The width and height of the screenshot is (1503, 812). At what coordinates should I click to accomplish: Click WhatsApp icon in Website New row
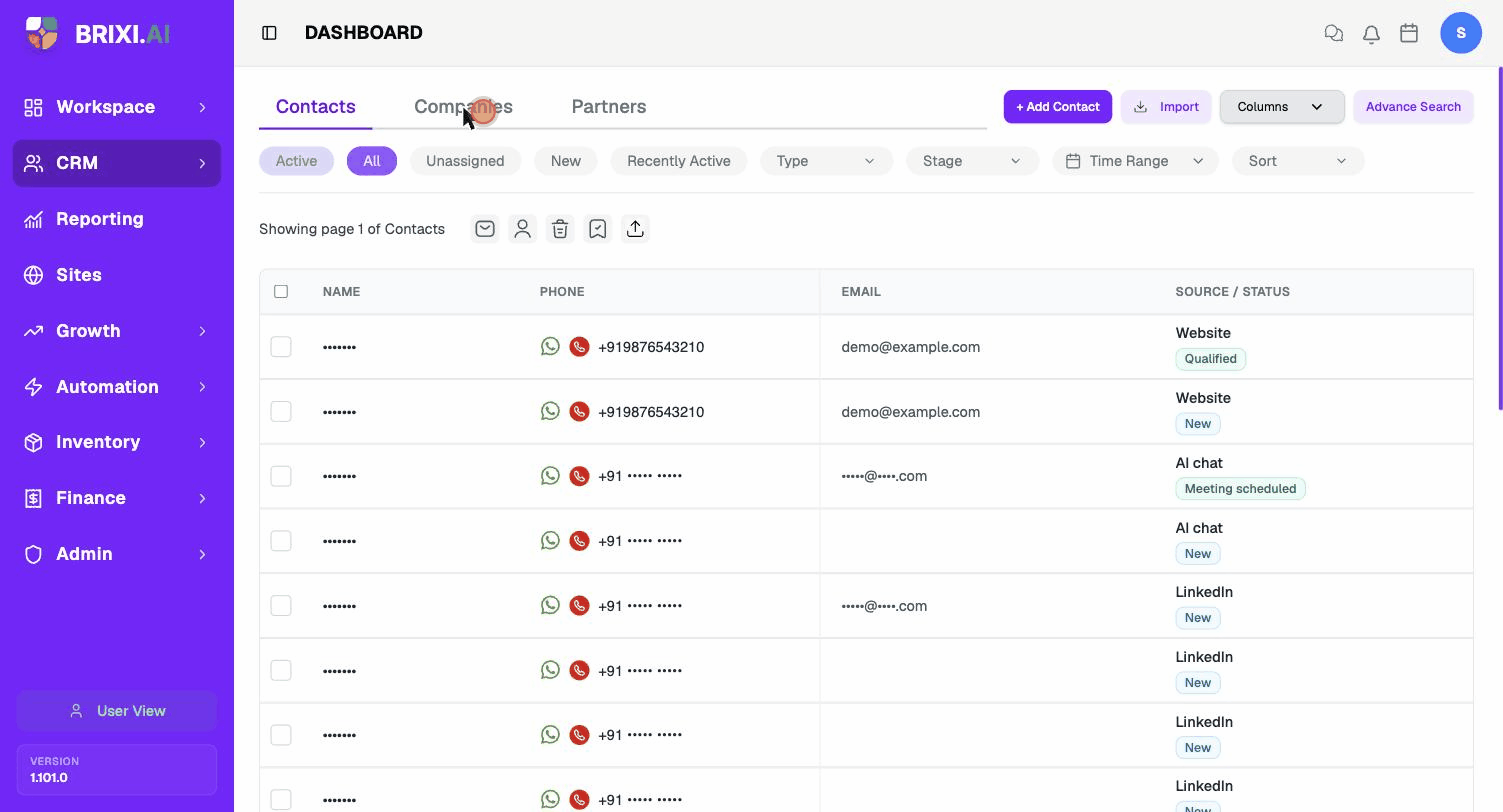click(x=550, y=411)
